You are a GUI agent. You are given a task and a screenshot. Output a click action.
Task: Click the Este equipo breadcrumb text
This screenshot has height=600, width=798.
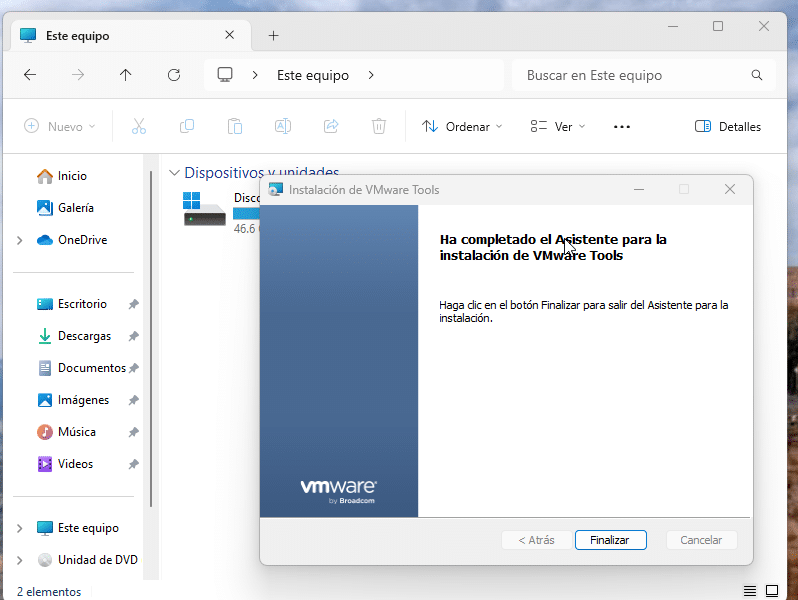[x=313, y=75]
